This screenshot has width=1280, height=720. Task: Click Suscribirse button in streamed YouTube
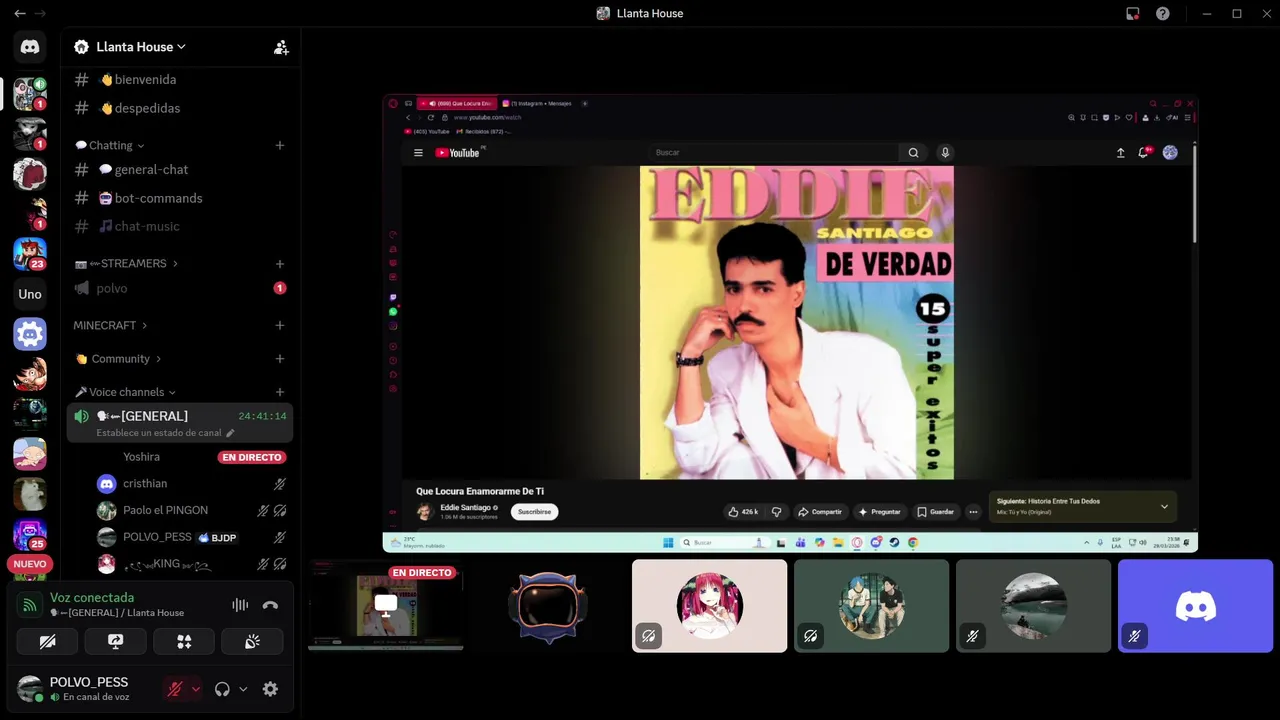(x=534, y=512)
